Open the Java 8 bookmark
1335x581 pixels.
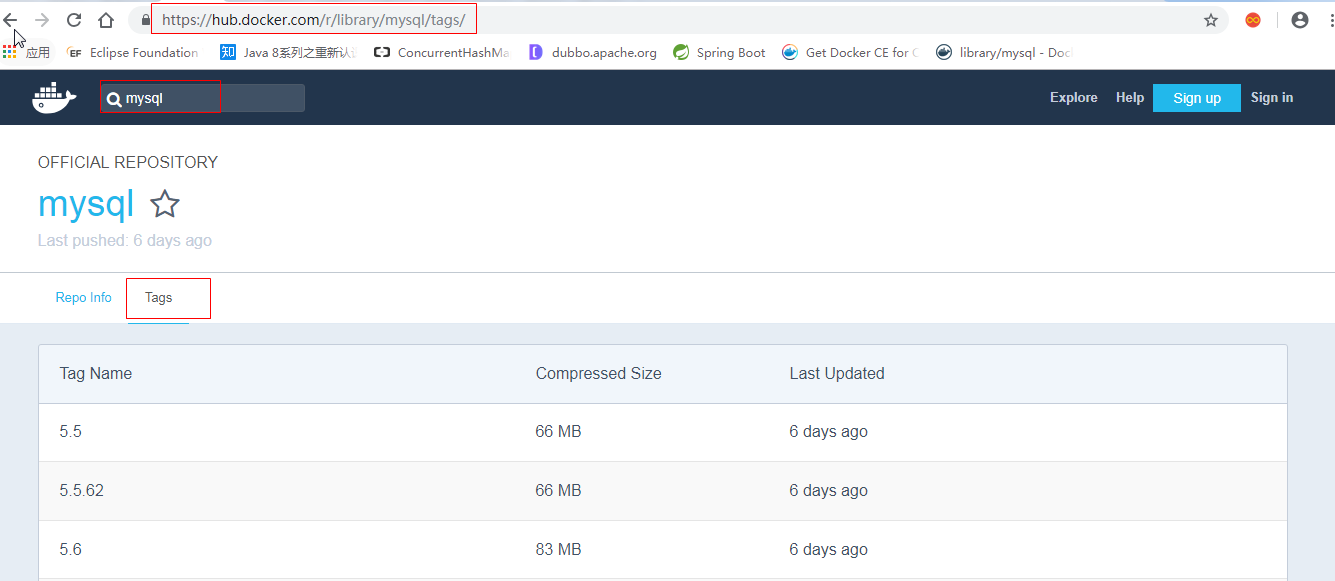pos(288,53)
